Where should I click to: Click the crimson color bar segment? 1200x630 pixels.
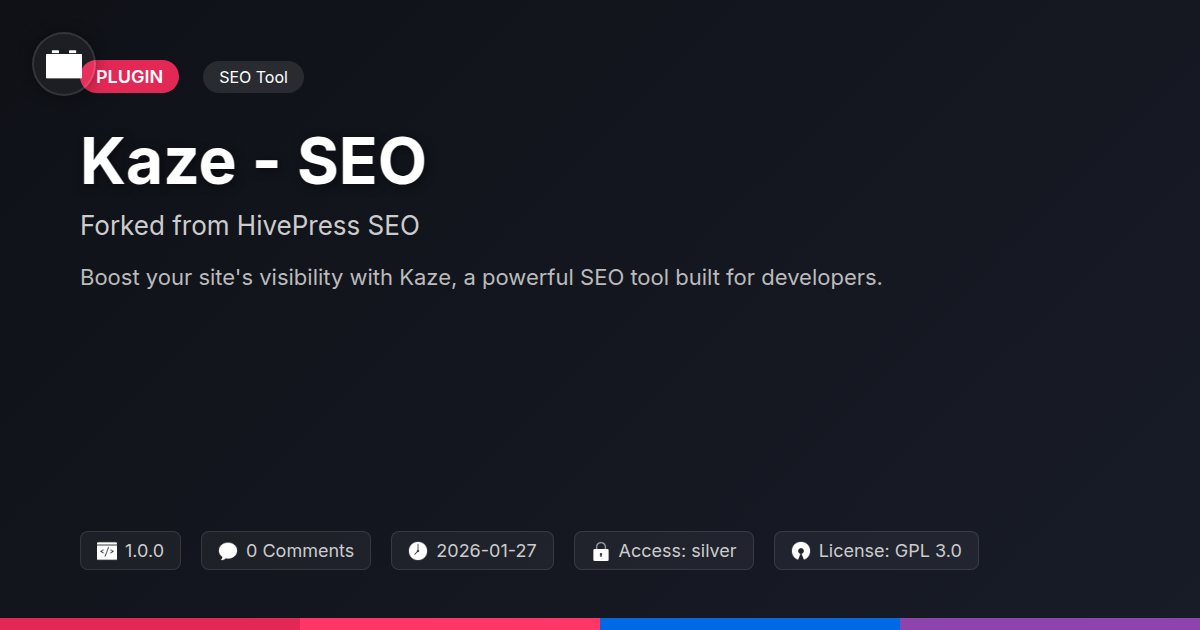[x=150, y=624]
